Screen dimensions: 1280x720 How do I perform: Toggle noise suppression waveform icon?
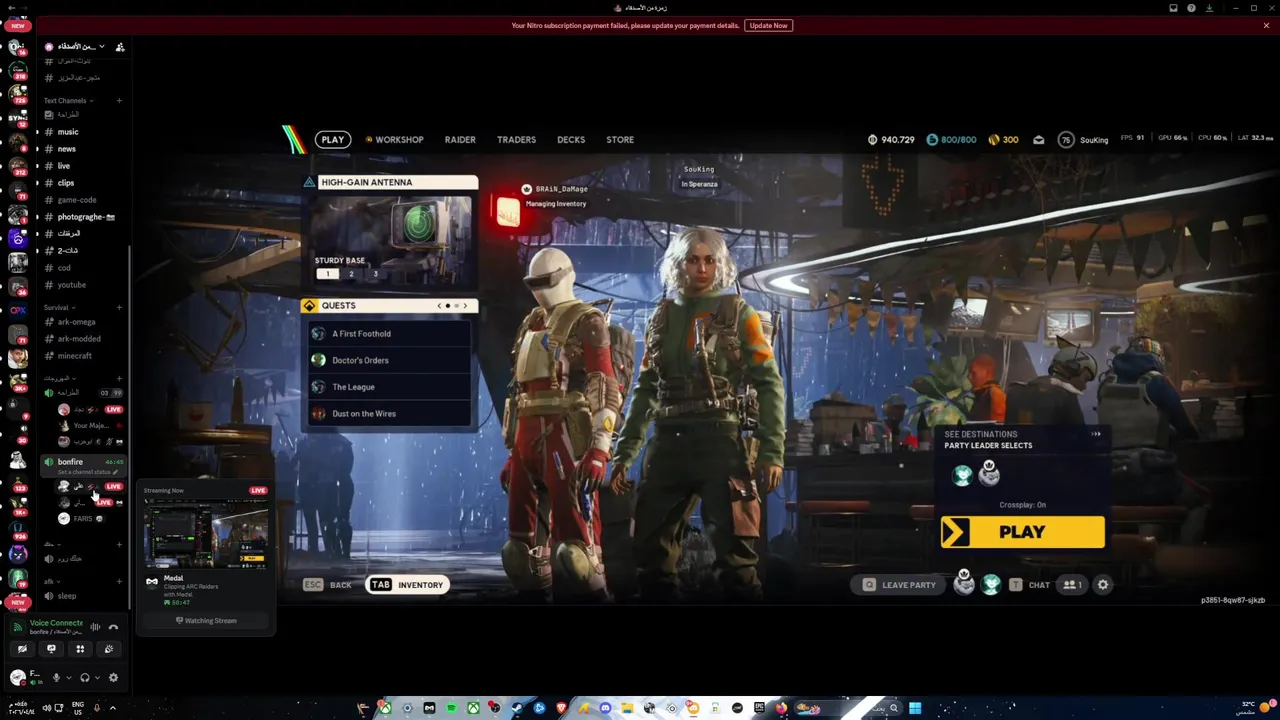[95, 627]
